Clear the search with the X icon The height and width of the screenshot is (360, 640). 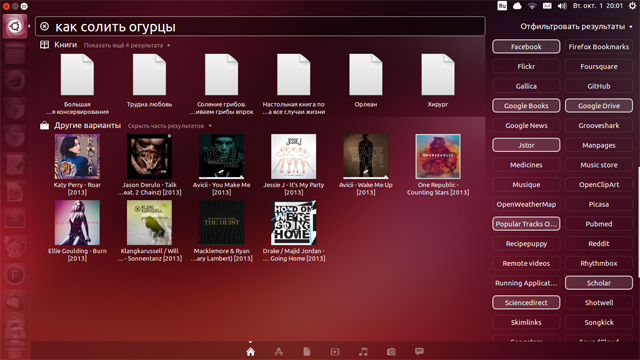coord(44,27)
